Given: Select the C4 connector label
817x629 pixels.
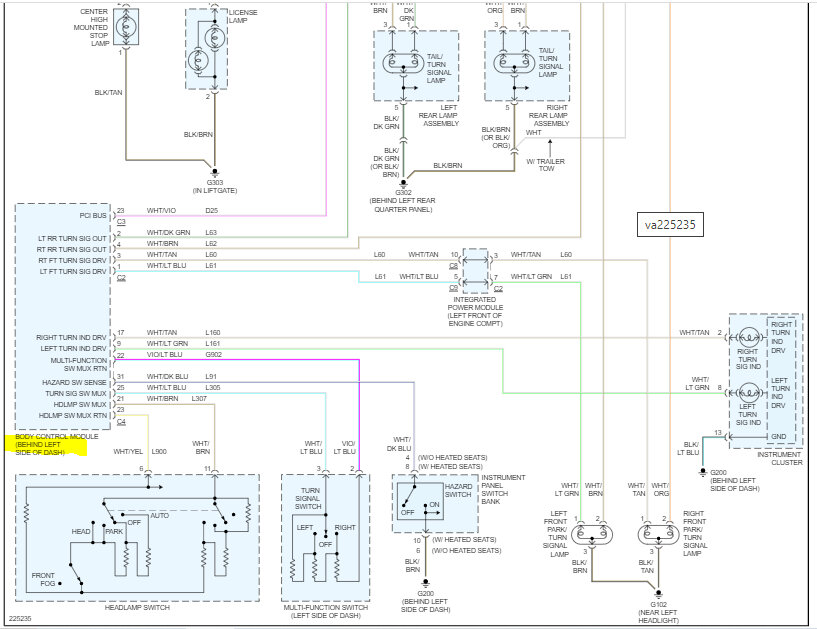Looking at the screenshot, I should pos(121,422).
